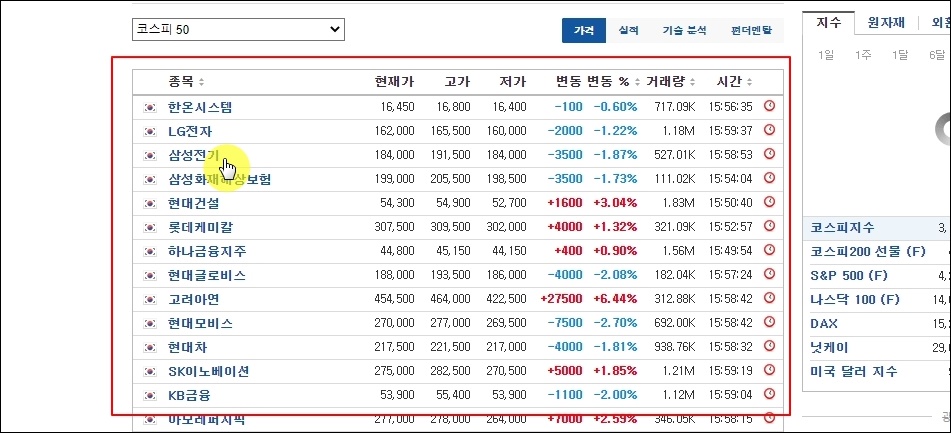Image resolution: width=951 pixels, height=433 pixels.
Task: Click the 현재가 column header
Action: 394,82
